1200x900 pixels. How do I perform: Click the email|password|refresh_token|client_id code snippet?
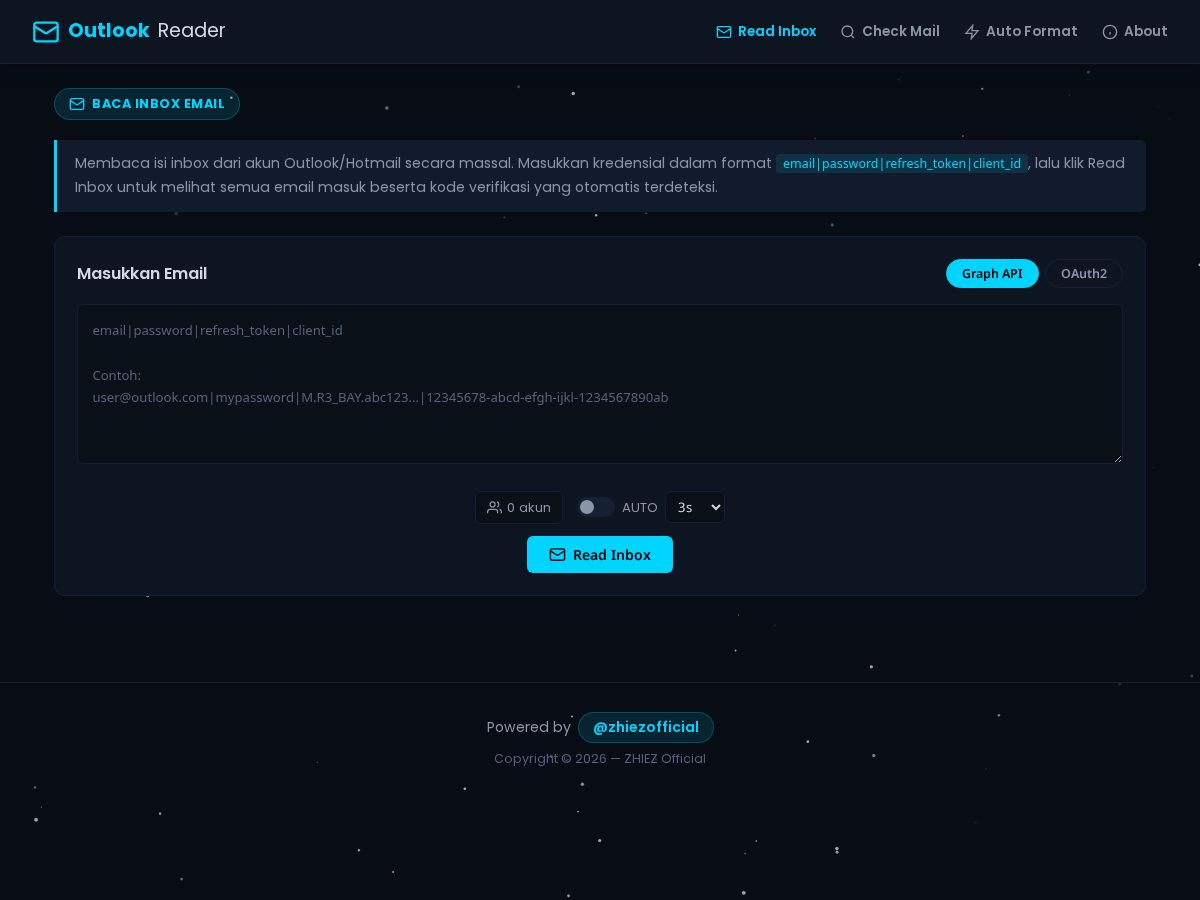902,163
